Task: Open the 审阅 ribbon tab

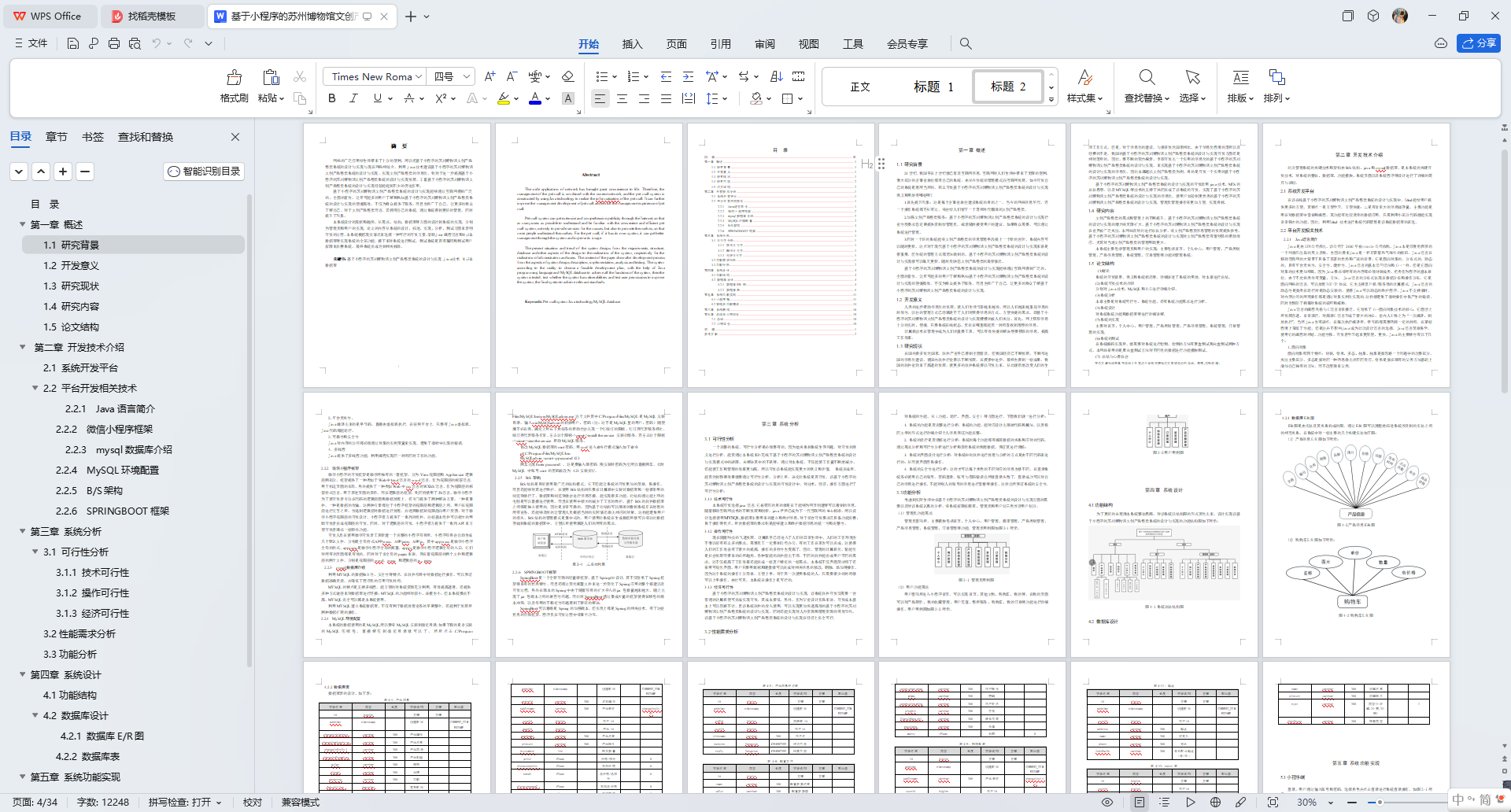Action: pyautogui.click(x=764, y=44)
